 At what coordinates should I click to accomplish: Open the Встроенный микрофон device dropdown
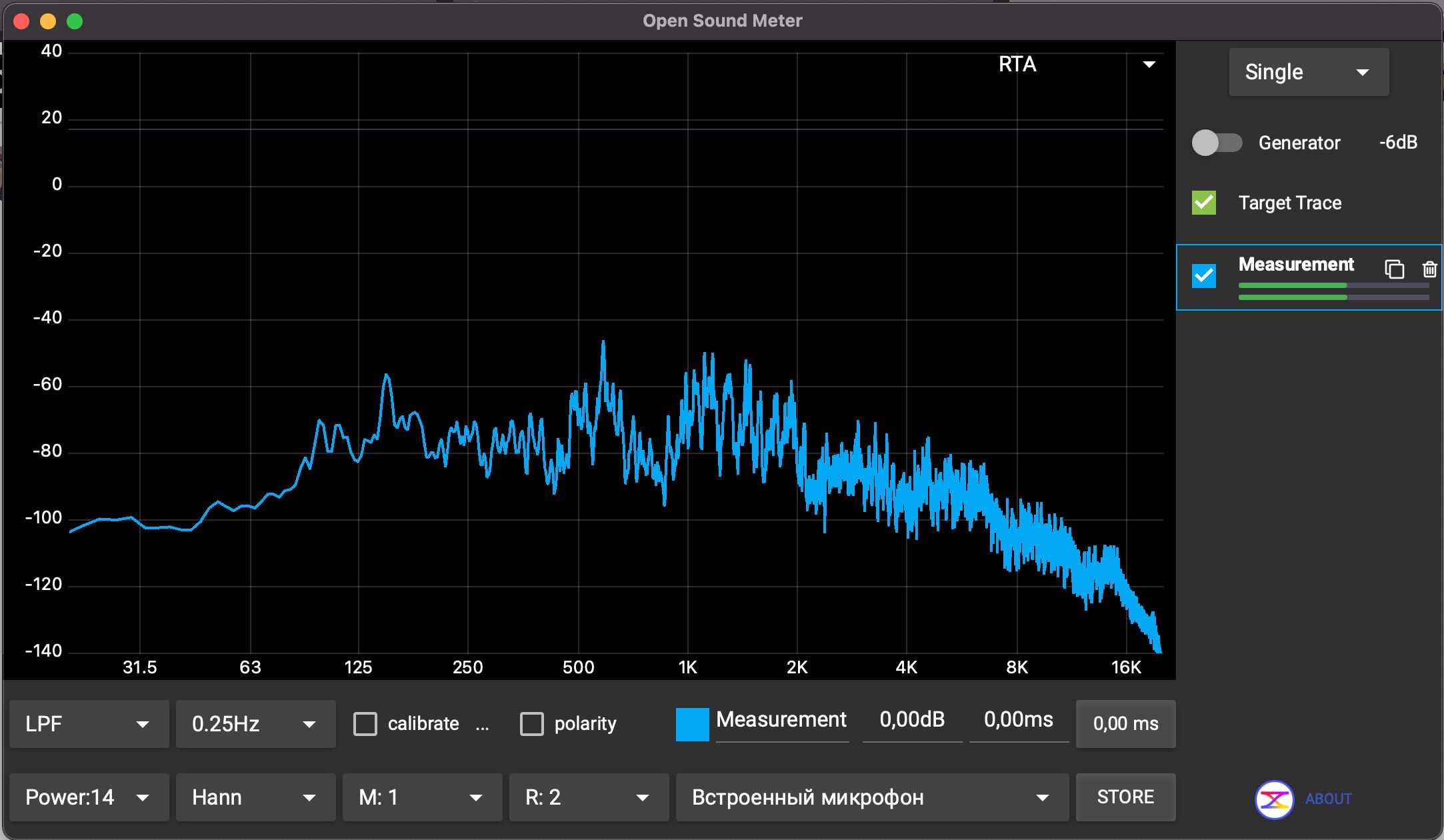pyautogui.click(x=871, y=797)
